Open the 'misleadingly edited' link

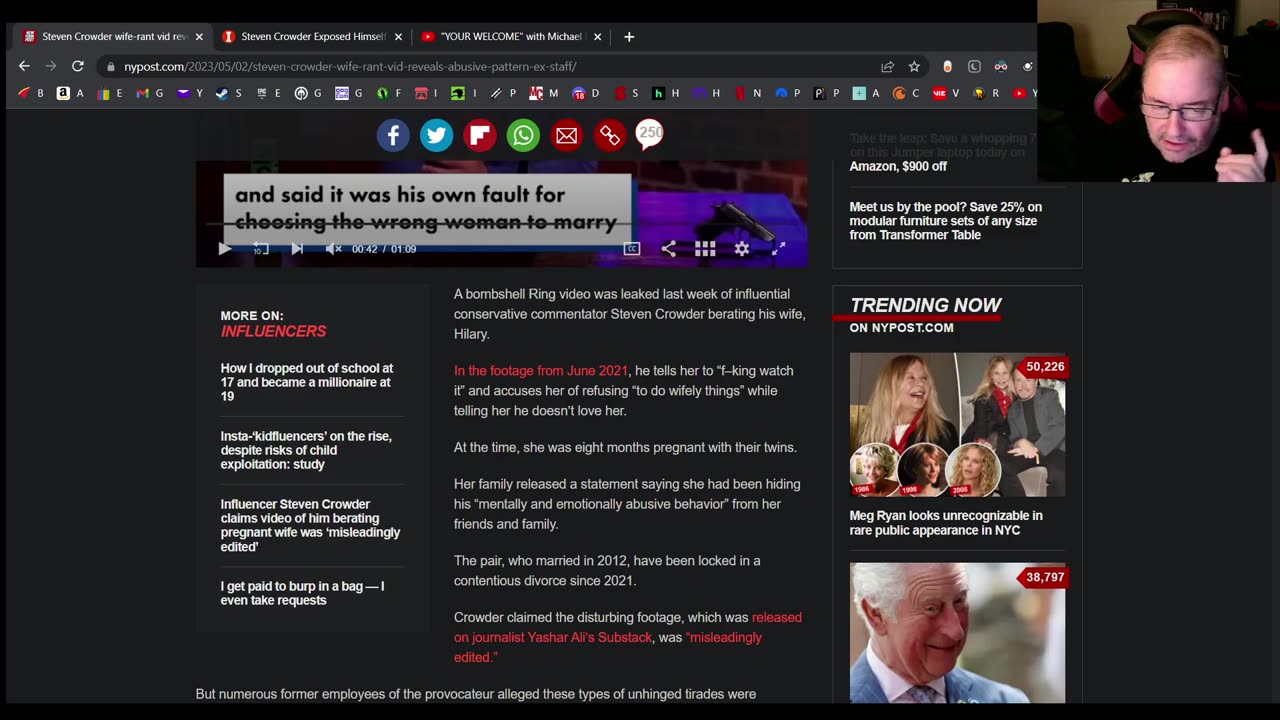(x=608, y=647)
